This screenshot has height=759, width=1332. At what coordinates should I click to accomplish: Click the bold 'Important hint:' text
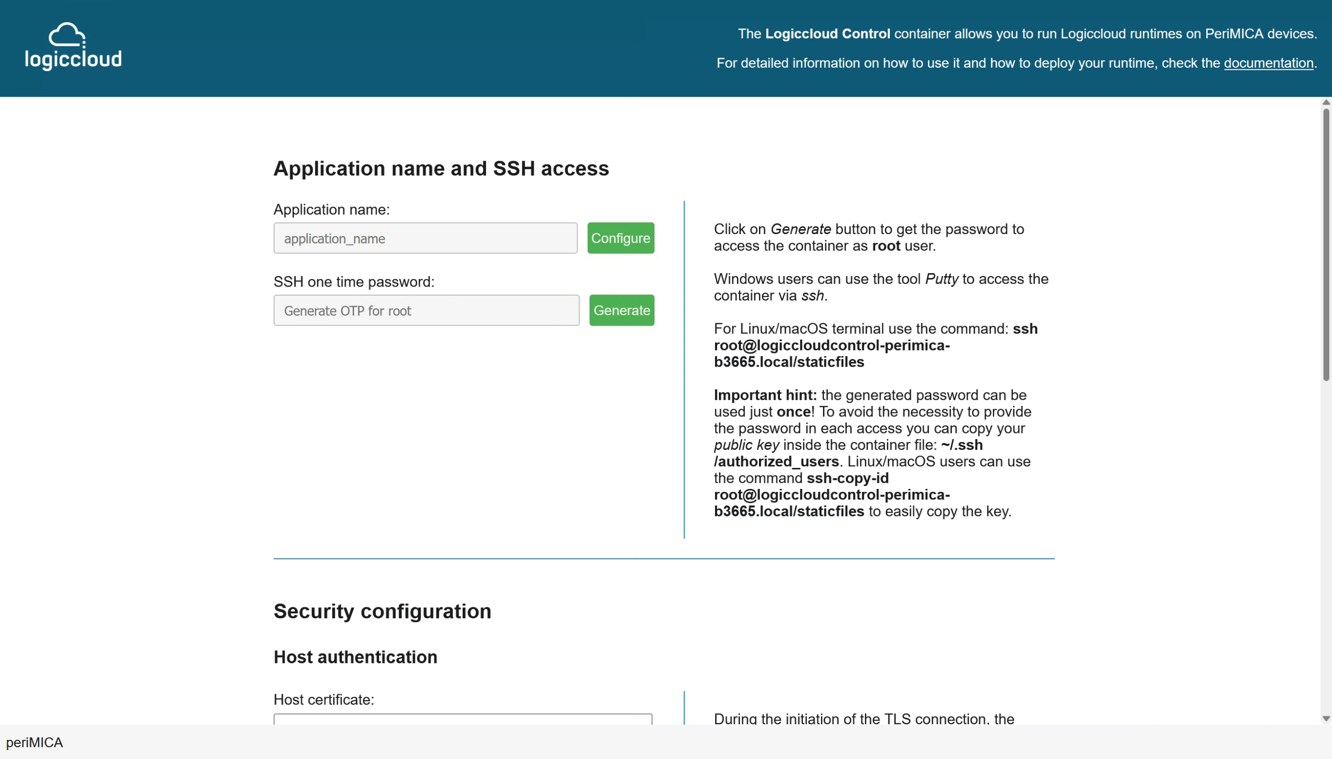click(765, 395)
